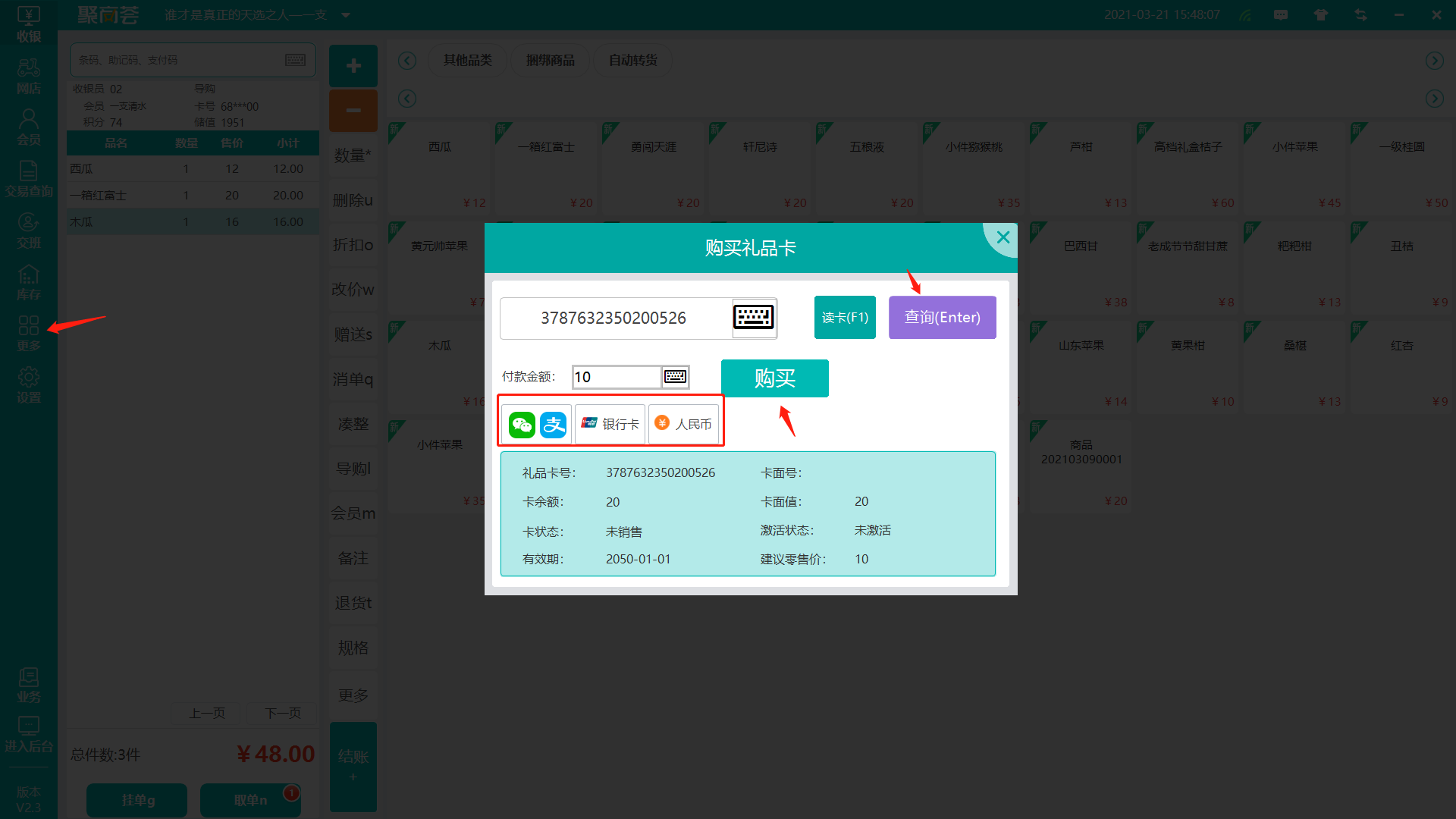The height and width of the screenshot is (819, 1456).
Task: Click the orange minus quantity button
Action: pos(353,111)
